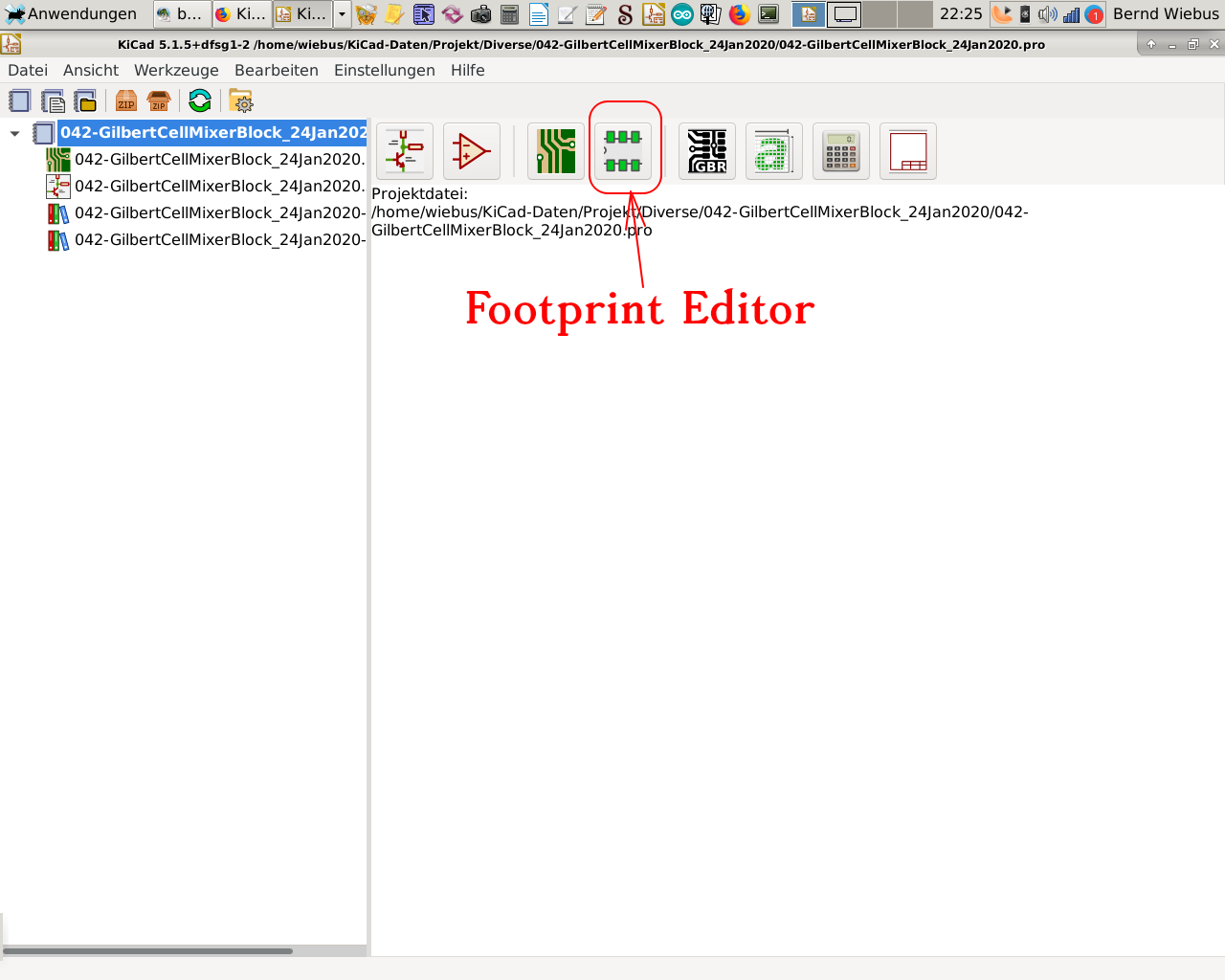The height and width of the screenshot is (980, 1225).
Task: Open the blue document launcher in panel
Action: [539, 13]
